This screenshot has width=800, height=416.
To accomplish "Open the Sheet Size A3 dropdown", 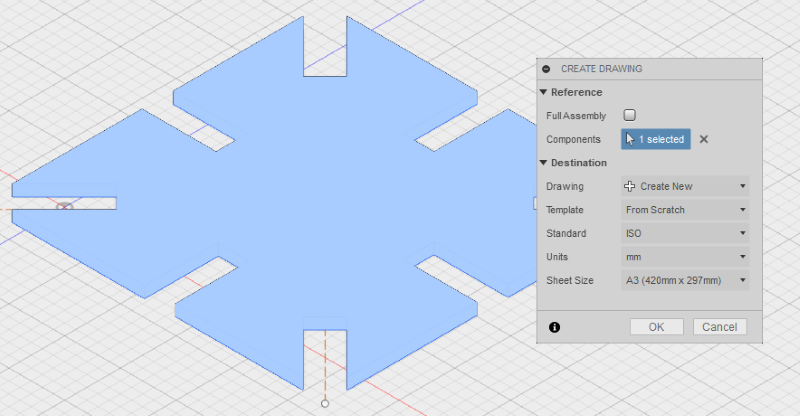I will click(685, 280).
